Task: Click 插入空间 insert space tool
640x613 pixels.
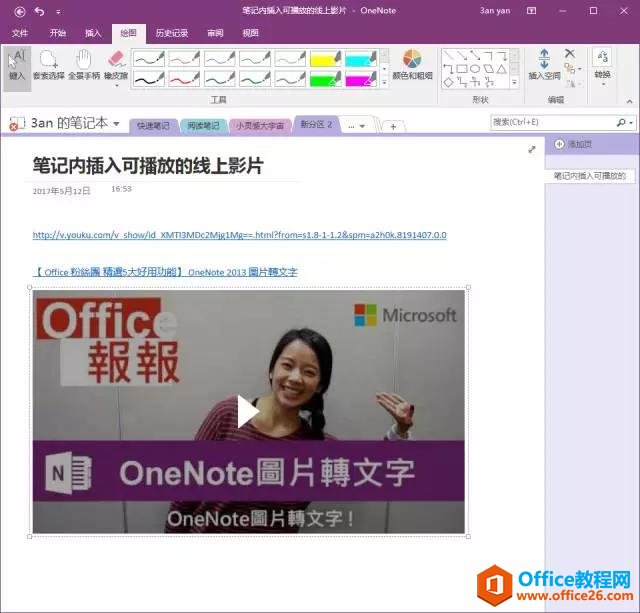Action: click(x=544, y=64)
